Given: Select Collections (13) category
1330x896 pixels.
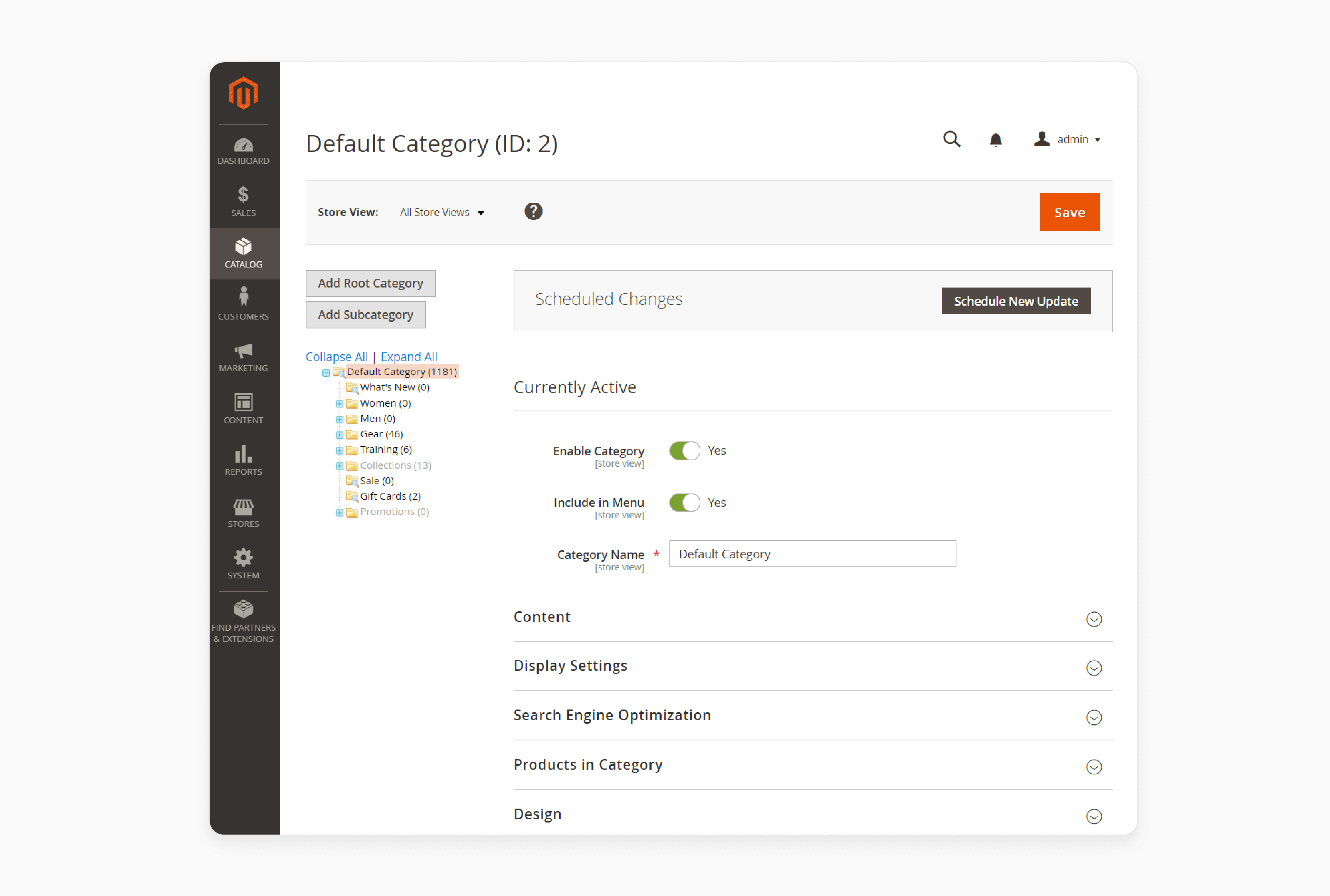Looking at the screenshot, I should (x=396, y=465).
